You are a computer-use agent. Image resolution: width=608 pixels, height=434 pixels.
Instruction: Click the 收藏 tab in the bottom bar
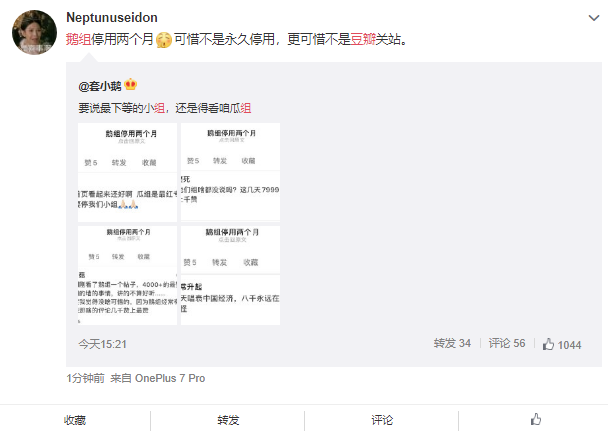click(75, 420)
